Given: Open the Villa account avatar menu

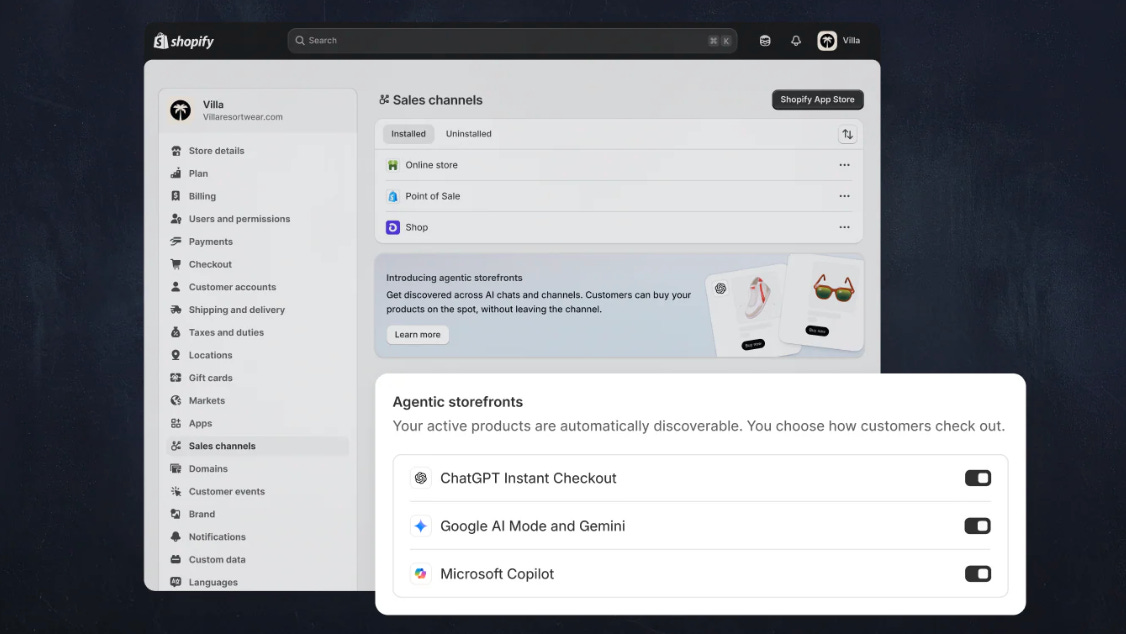Looking at the screenshot, I should point(827,41).
